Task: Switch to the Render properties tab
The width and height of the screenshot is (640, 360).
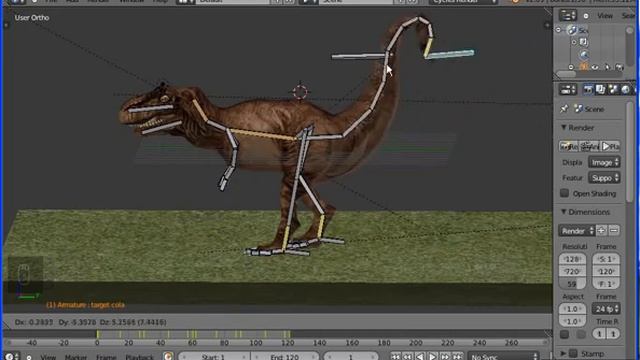Action: (588, 89)
